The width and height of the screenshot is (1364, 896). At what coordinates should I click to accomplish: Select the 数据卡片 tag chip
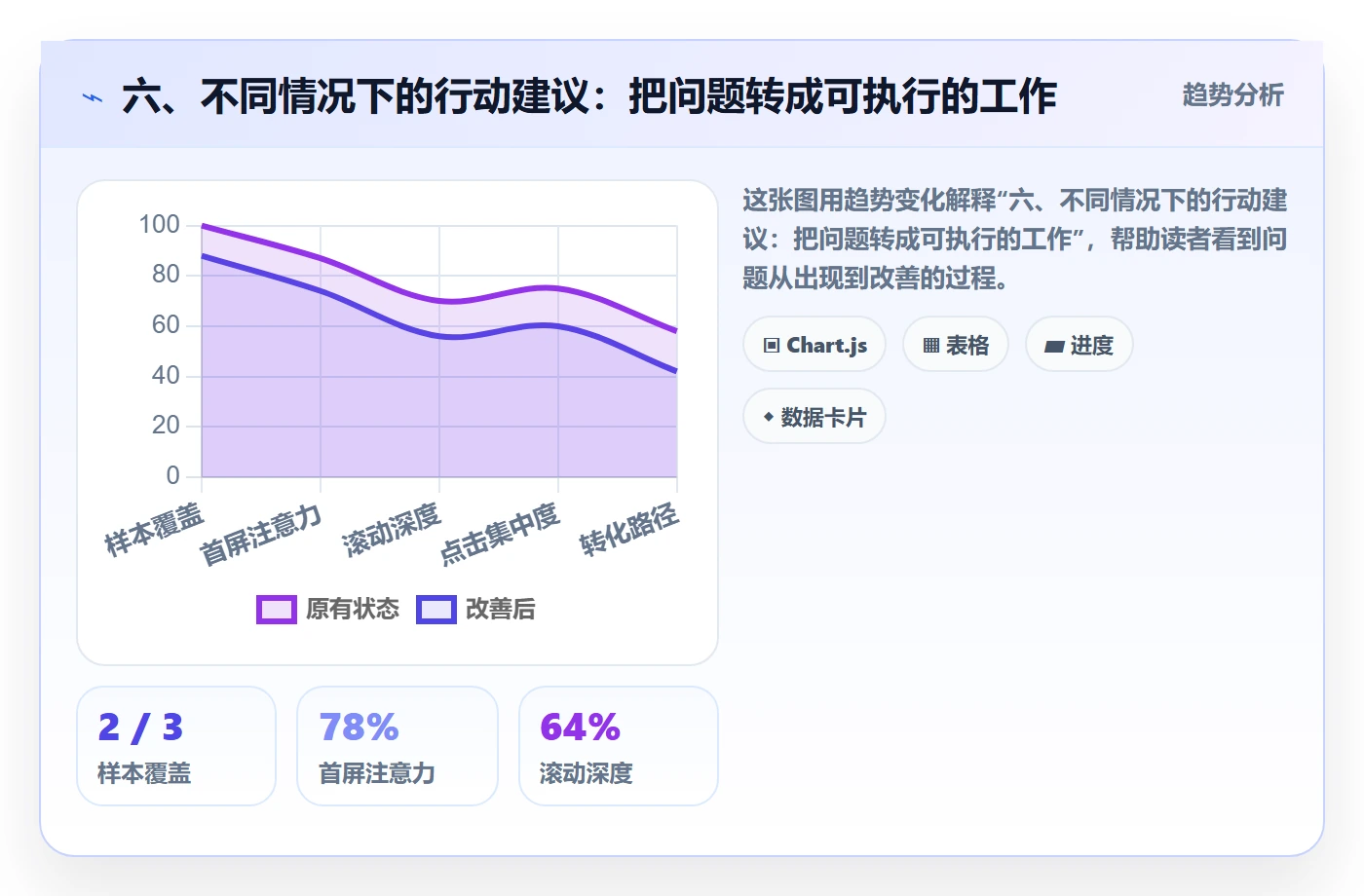tap(815, 417)
